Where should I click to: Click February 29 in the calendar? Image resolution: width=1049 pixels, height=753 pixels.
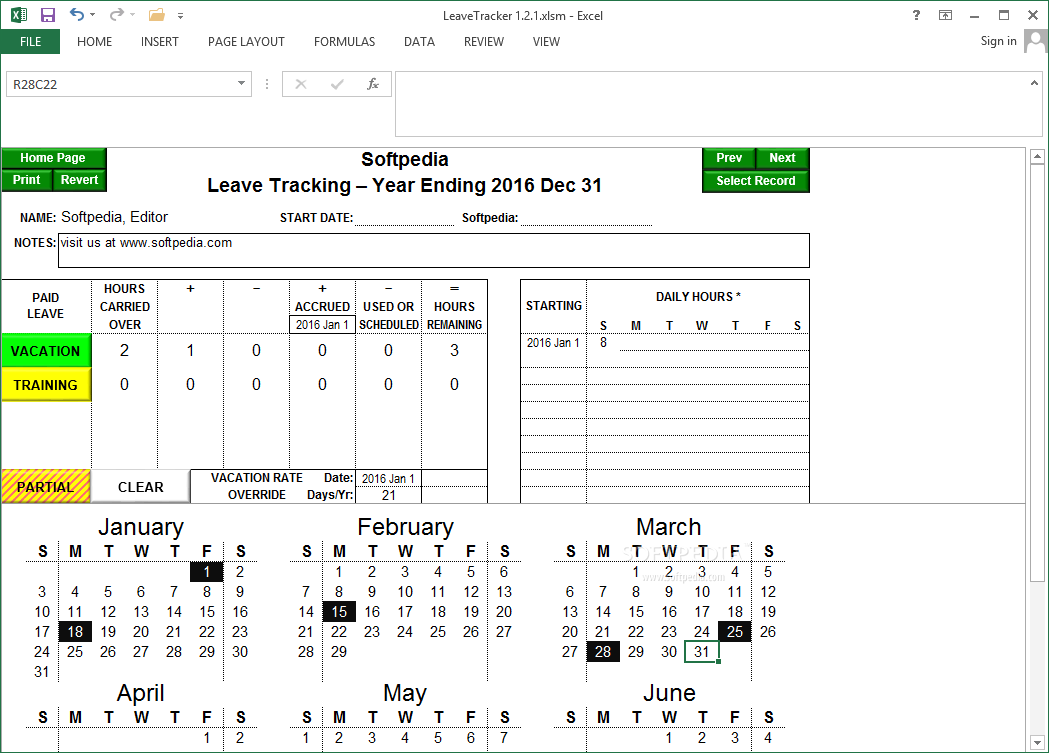(x=339, y=651)
